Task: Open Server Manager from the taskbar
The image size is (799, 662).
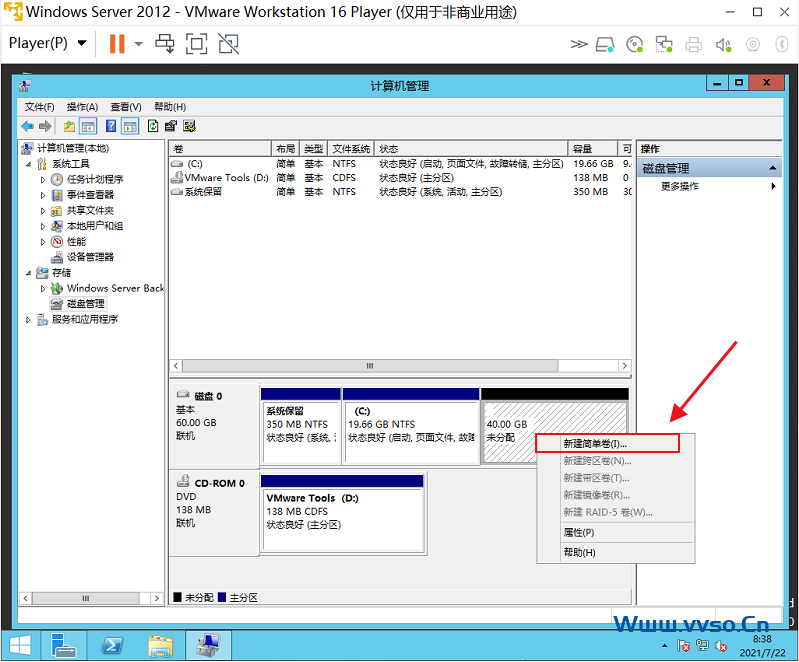Action: tap(64, 646)
